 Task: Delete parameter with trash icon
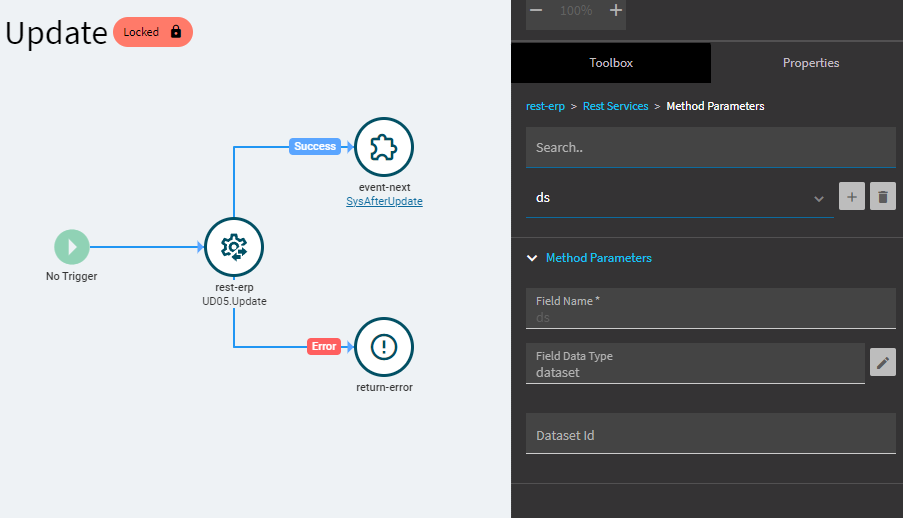pyautogui.click(x=882, y=197)
